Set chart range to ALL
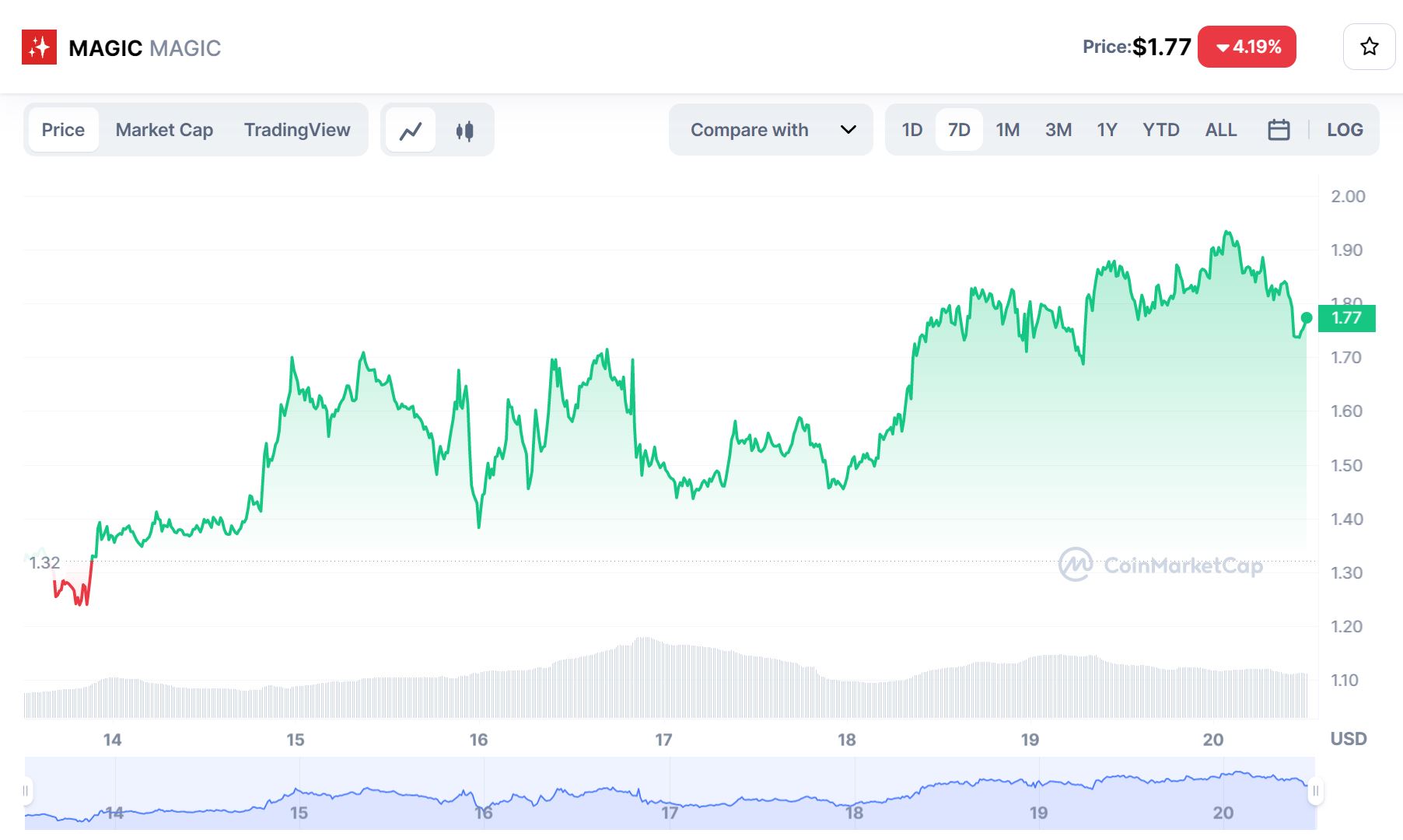Viewport: 1403px width, 840px height. coord(1221,130)
